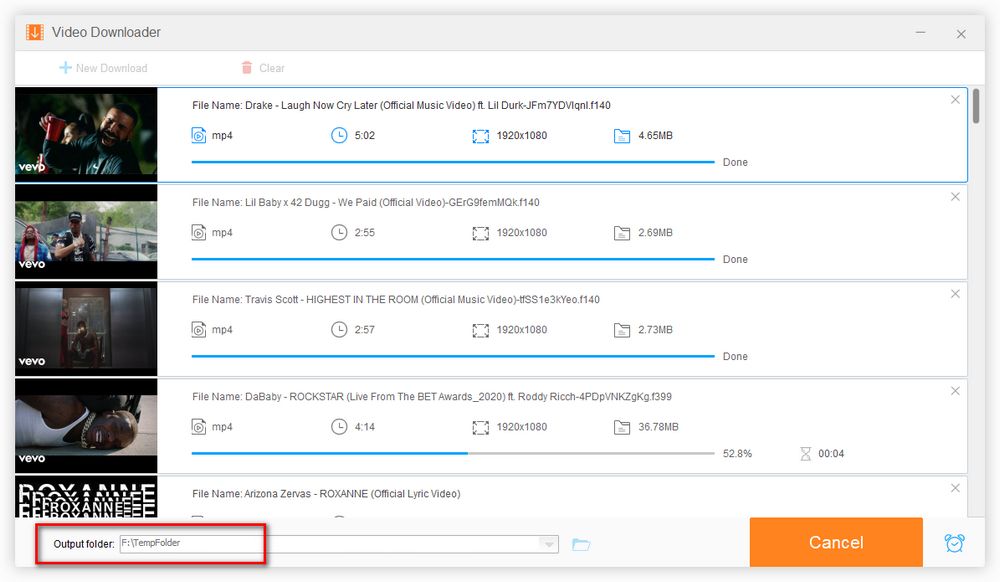Click the mp4 format icon for DaBaby video
The width and height of the screenshot is (1000, 582).
pos(198,426)
